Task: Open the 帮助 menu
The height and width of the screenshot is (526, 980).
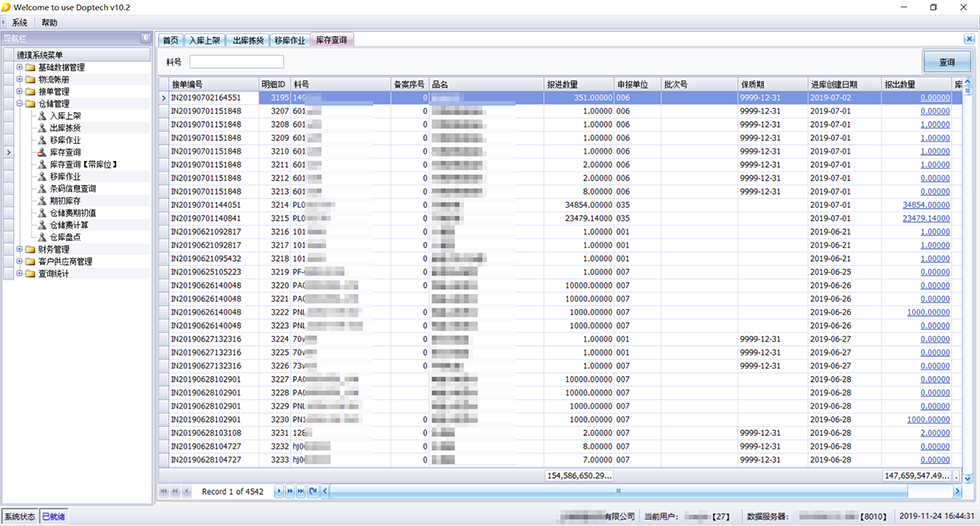Action: (x=49, y=22)
